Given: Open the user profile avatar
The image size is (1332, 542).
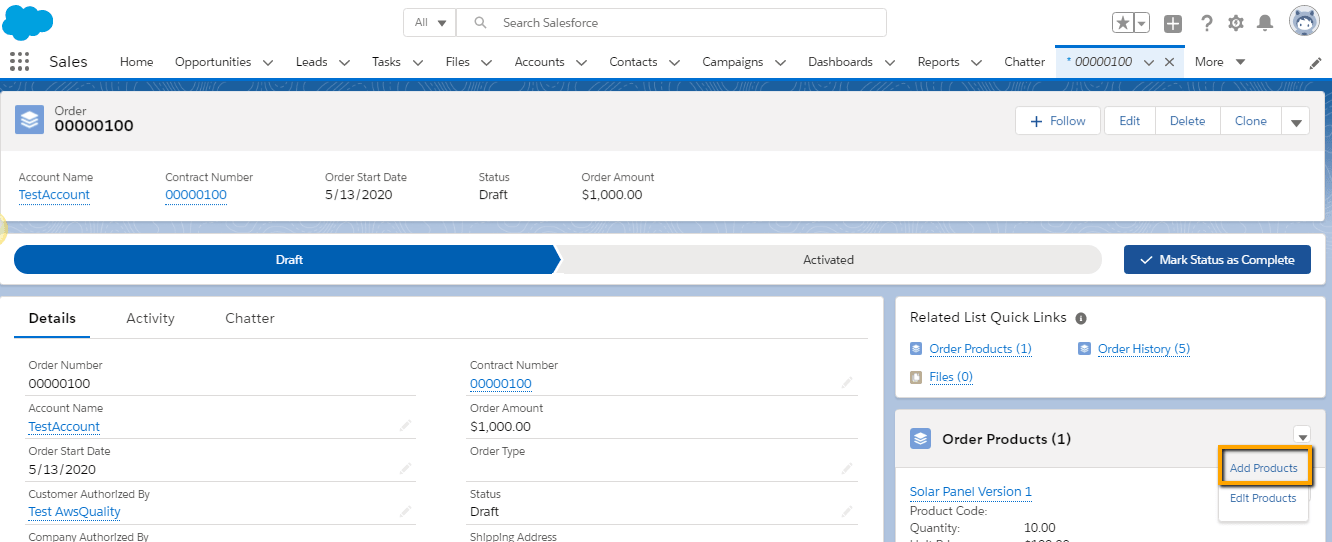Looking at the screenshot, I should pos(1304,21).
